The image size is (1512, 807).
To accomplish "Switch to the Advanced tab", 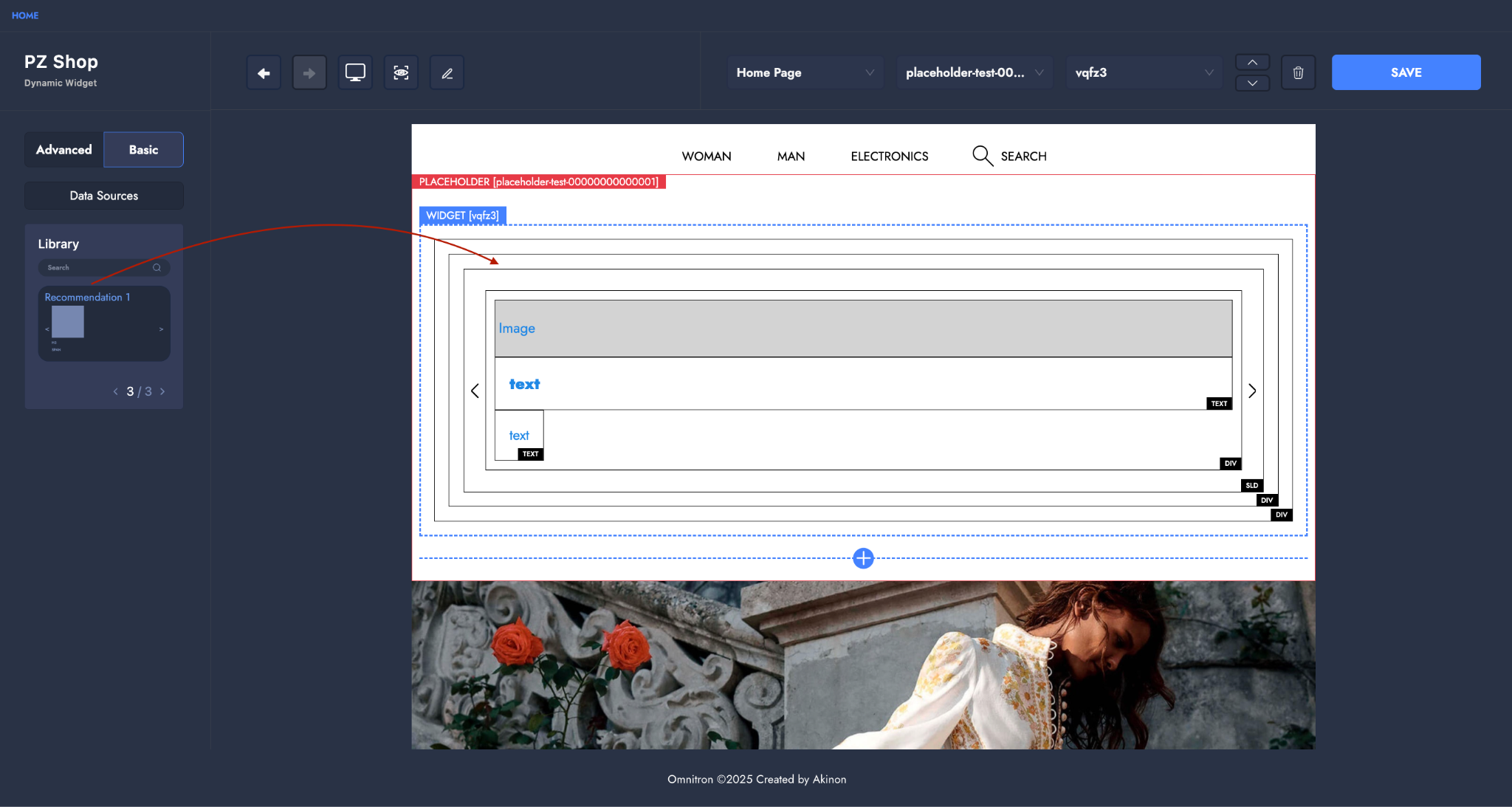I will click(64, 150).
